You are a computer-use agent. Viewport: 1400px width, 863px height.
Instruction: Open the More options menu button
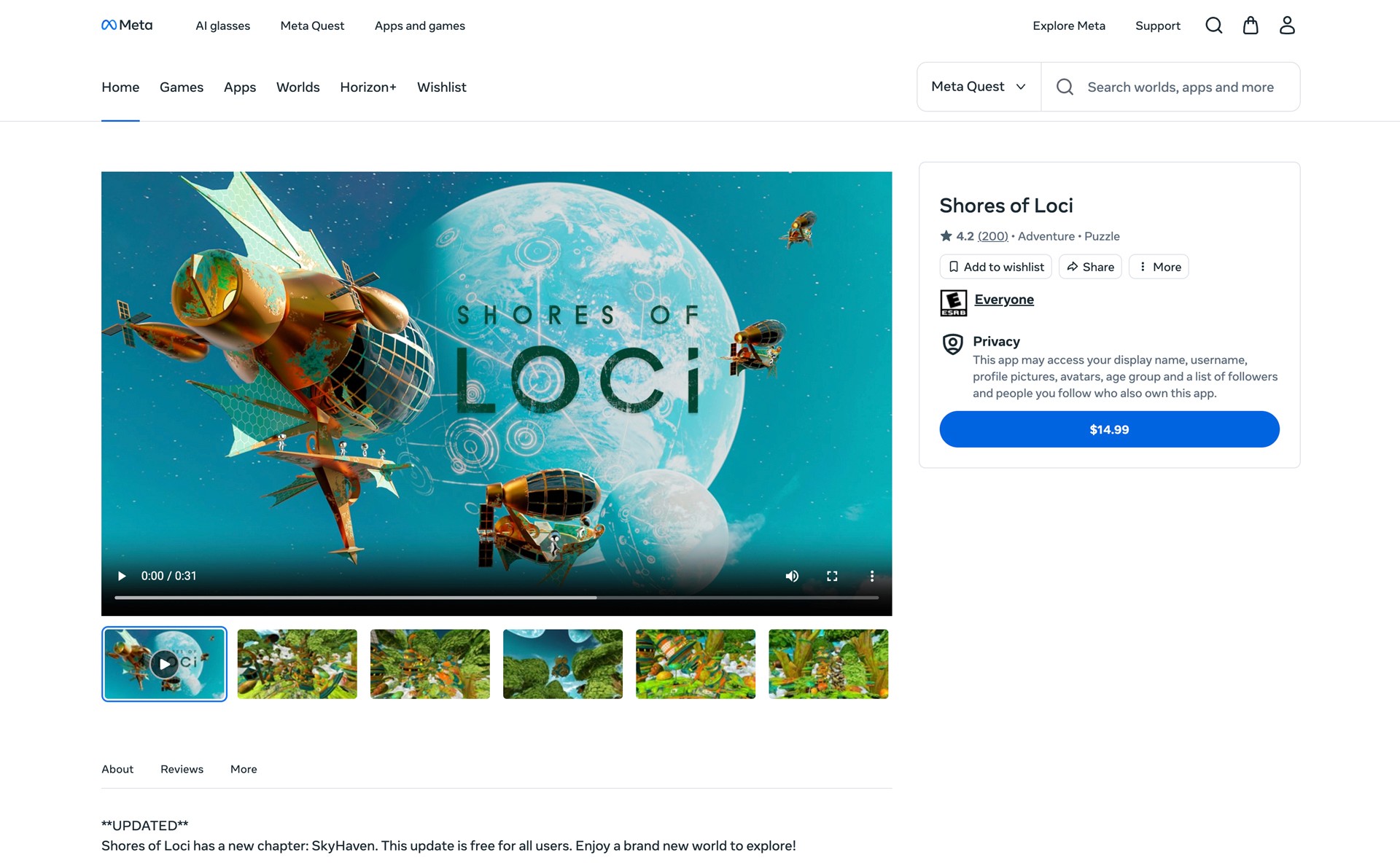[x=1159, y=267]
